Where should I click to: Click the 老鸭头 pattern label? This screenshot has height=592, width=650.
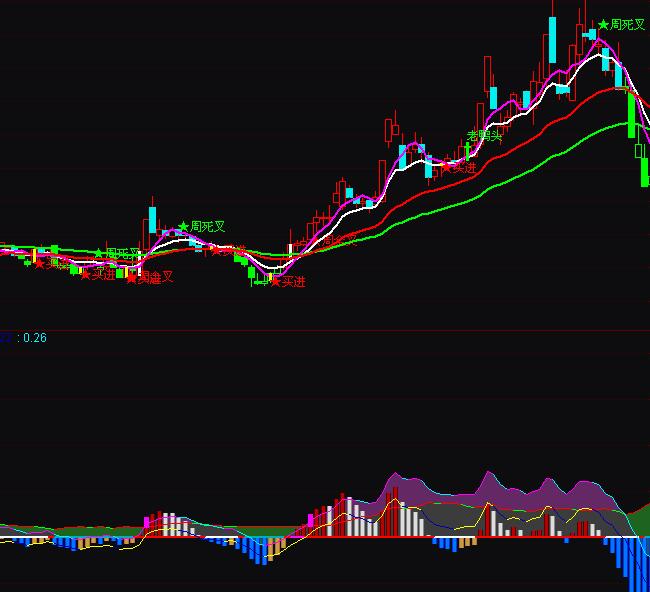pos(484,136)
